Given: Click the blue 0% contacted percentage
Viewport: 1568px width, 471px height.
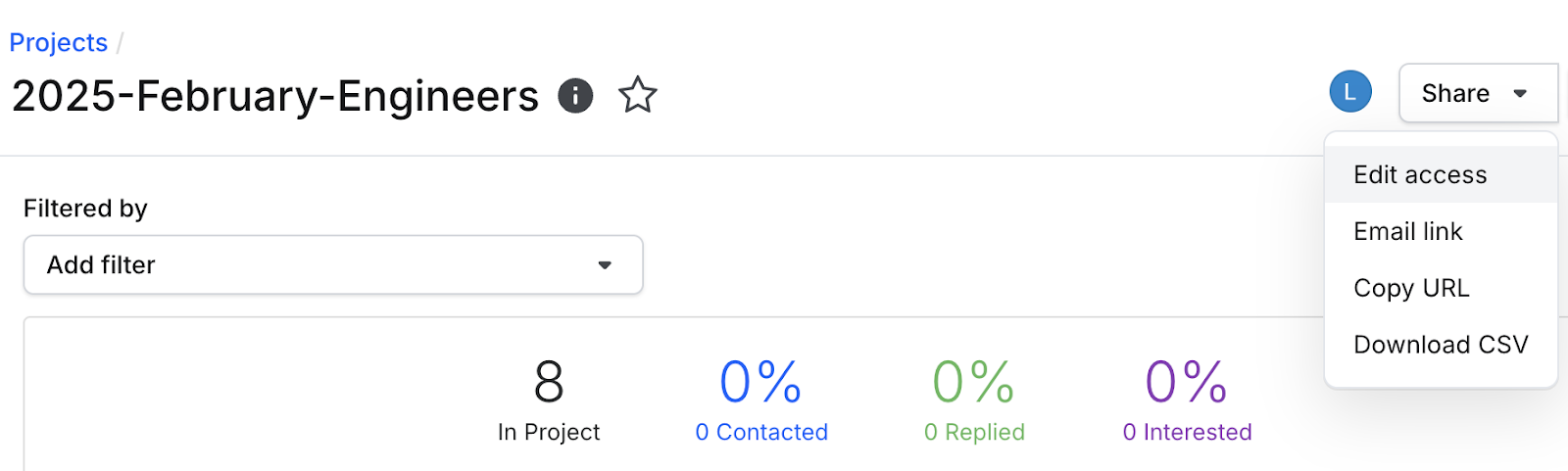Looking at the screenshot, I should tap(760, 382).
